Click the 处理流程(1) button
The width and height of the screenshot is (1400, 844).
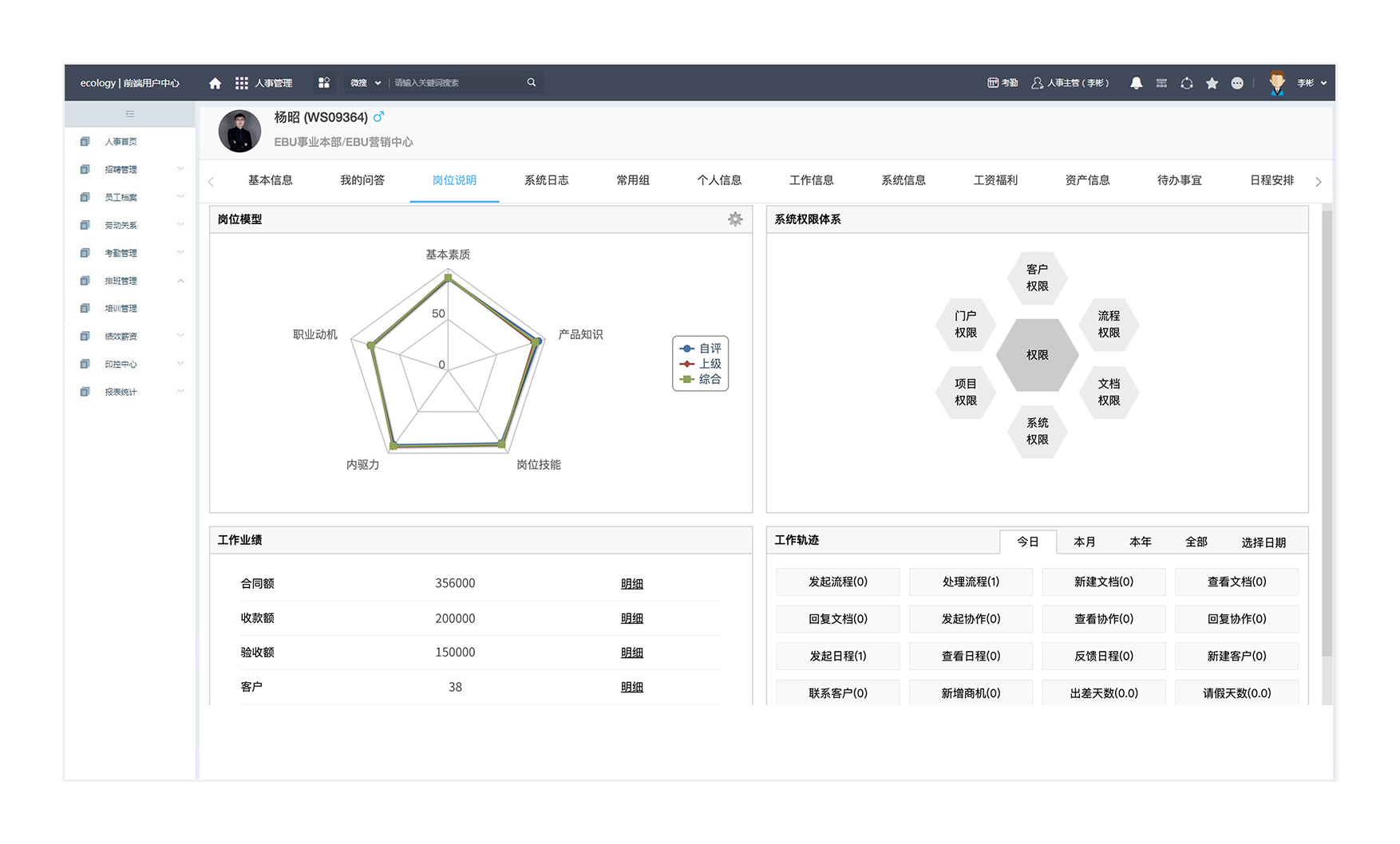(x=971, y=582)
